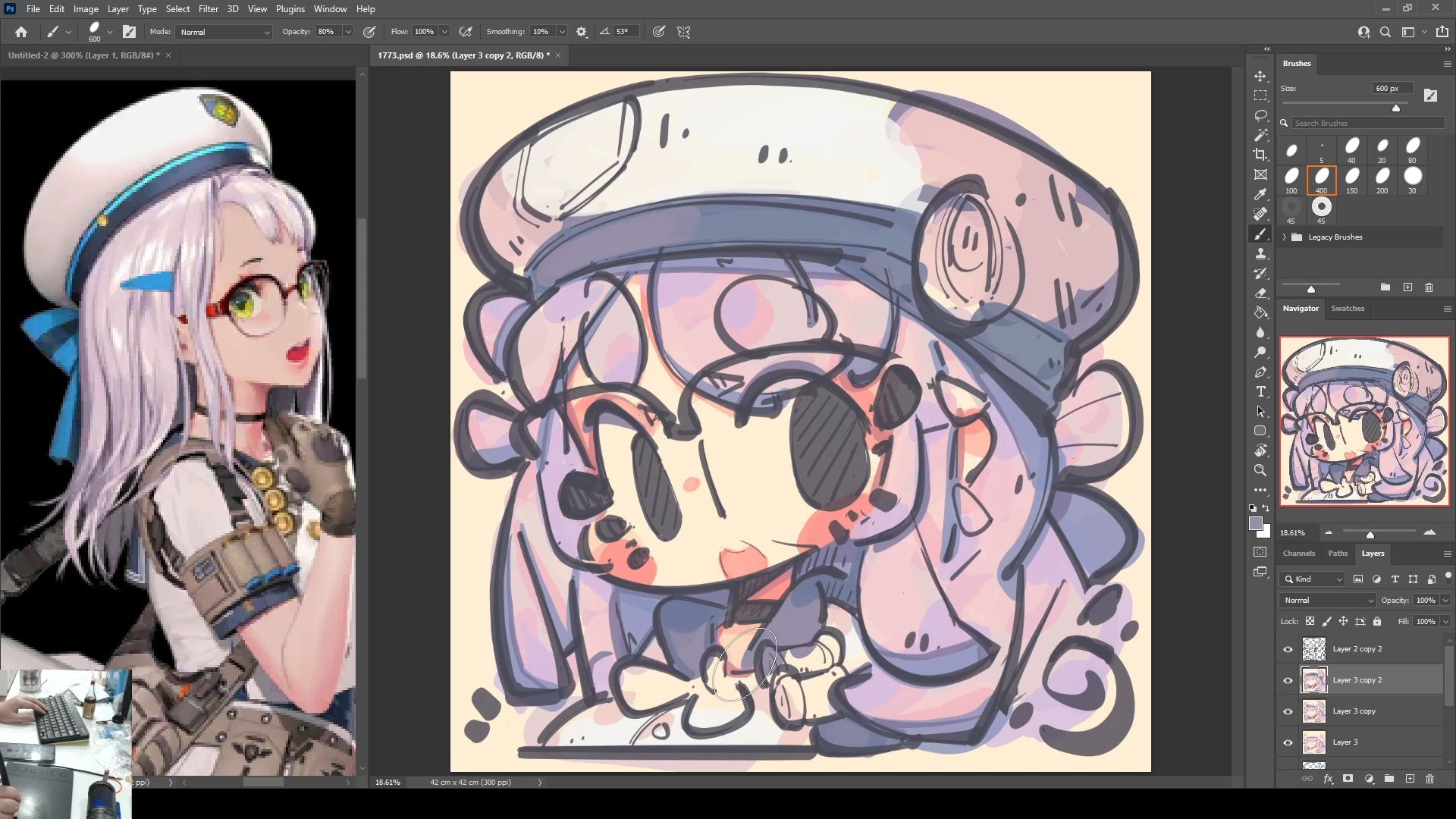
Task: Open the Plugins menu
Action: click(x=290, y=9)
